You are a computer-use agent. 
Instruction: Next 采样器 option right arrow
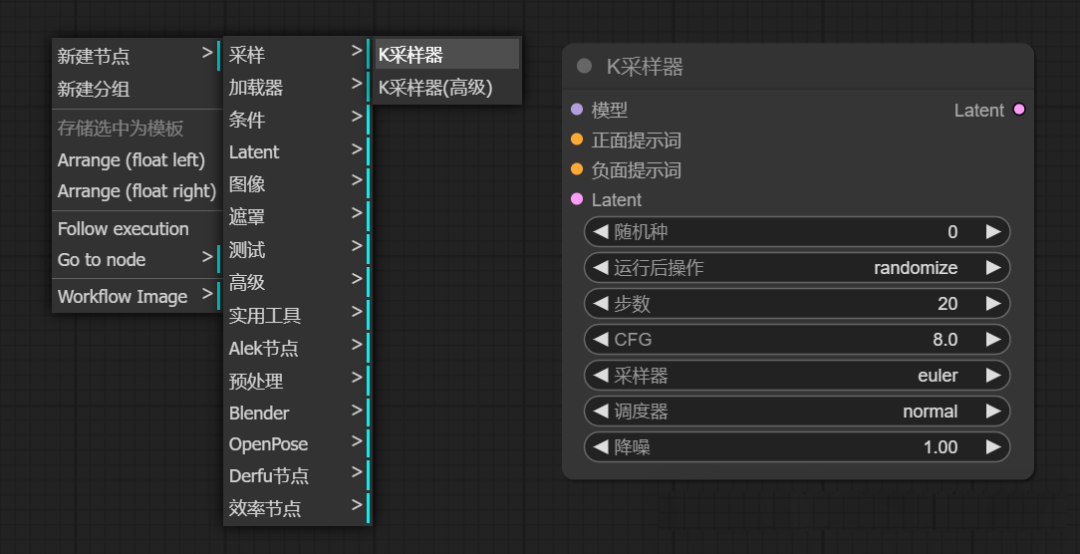point(993,375)
